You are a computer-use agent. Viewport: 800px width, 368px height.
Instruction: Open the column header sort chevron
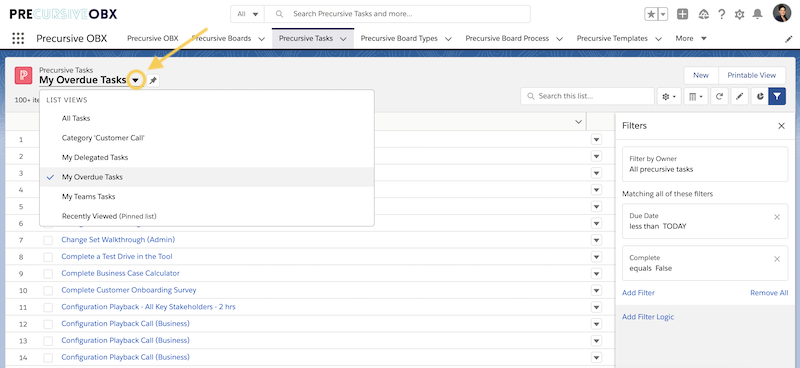pos(579,121)
